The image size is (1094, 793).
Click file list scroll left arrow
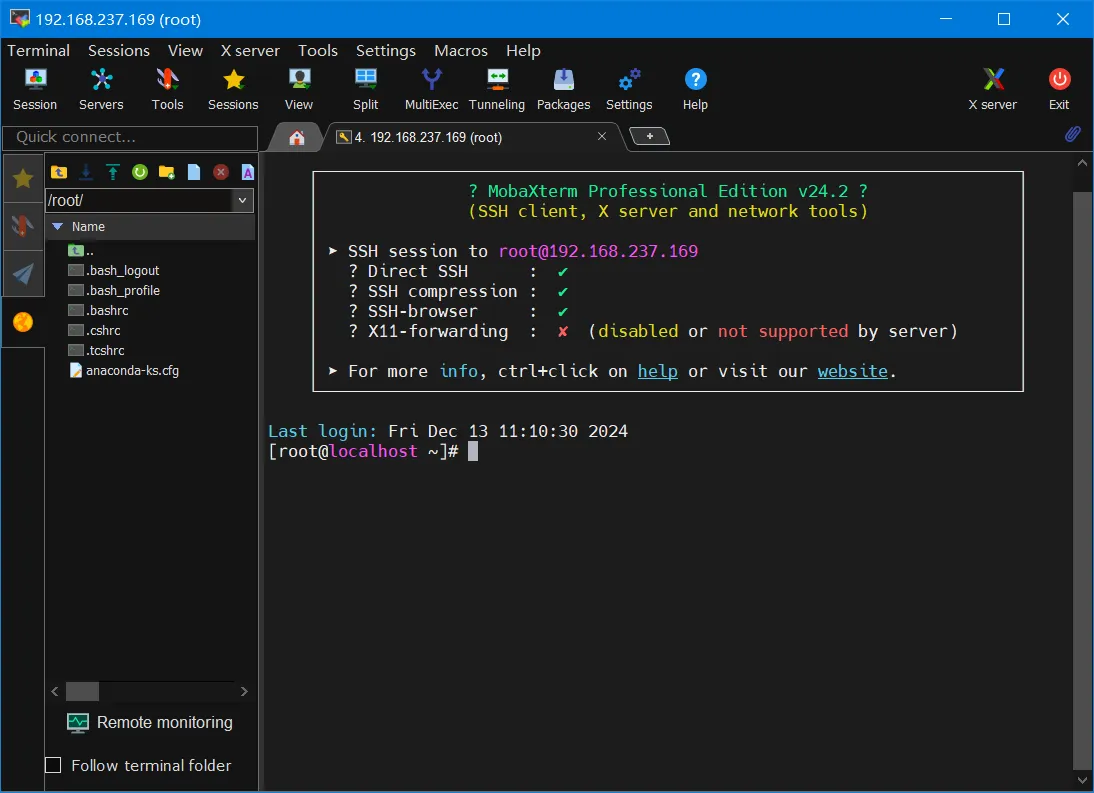click(54, 691)
